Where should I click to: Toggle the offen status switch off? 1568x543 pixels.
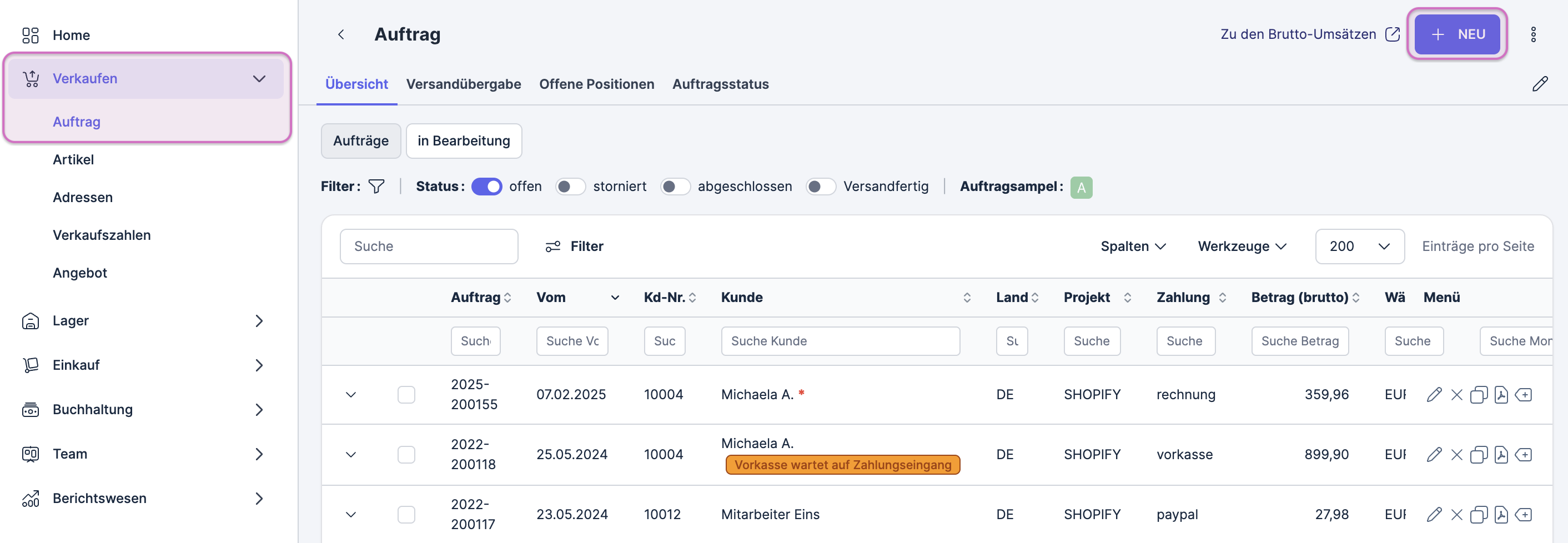pyautogui.click(x=486, y=187)
